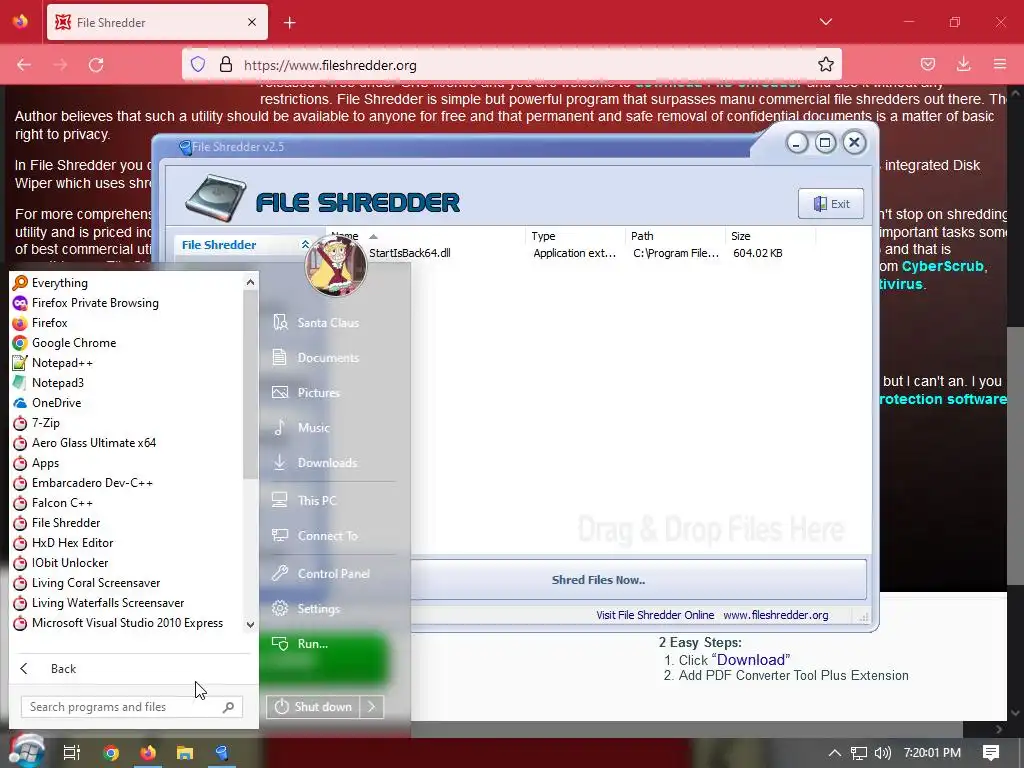The height and width of the screenshot is (768, 1024).
Task: Open the tracking protection shield icon
Action: click(198, 65)
